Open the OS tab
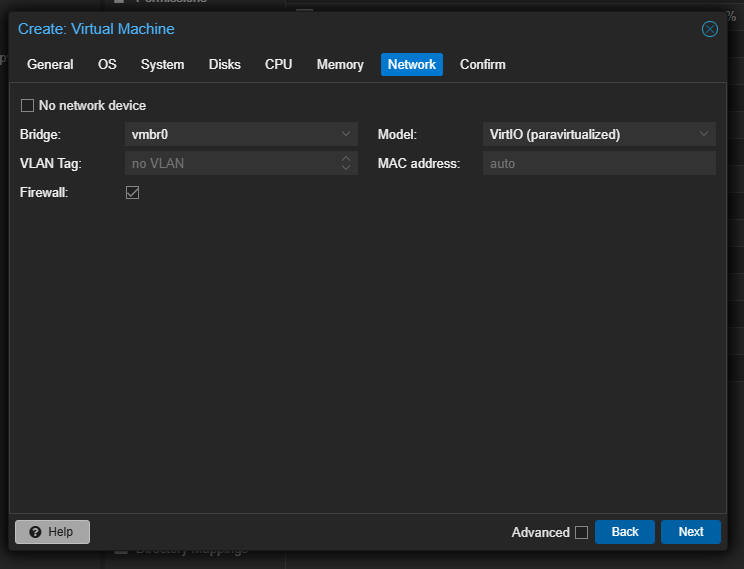The height and width of the screenshot is (569, 744). click(107, 65)
